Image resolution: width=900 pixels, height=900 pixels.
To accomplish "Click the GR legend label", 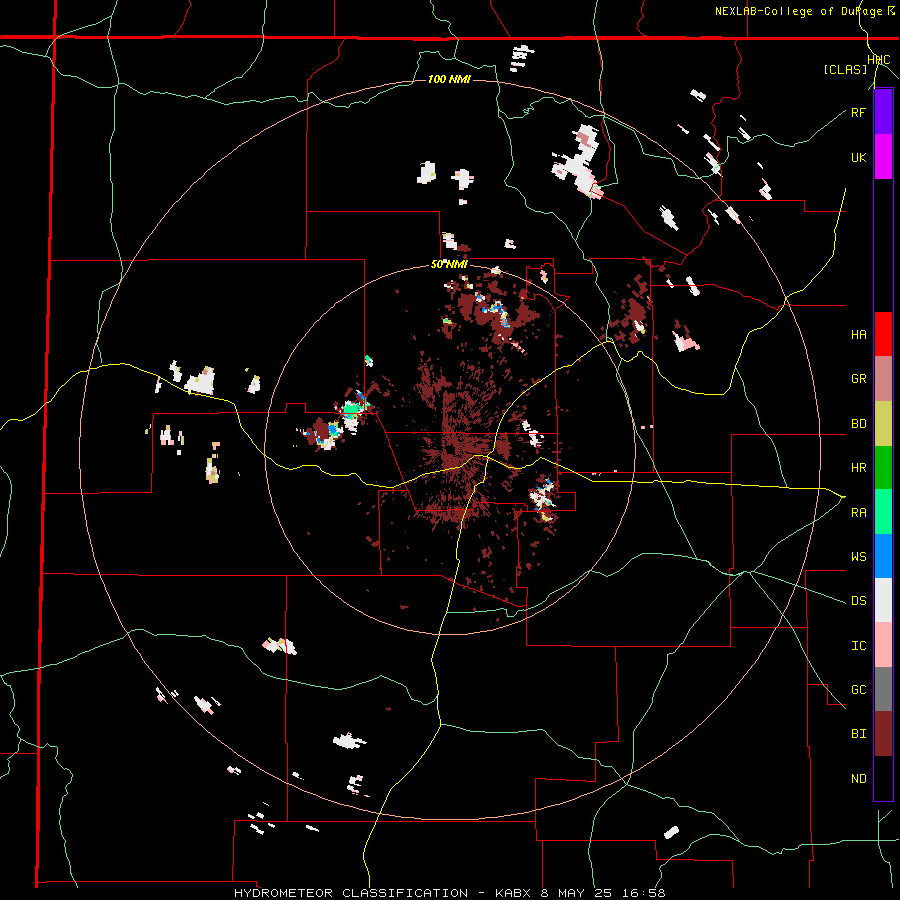I will [858, 379].
